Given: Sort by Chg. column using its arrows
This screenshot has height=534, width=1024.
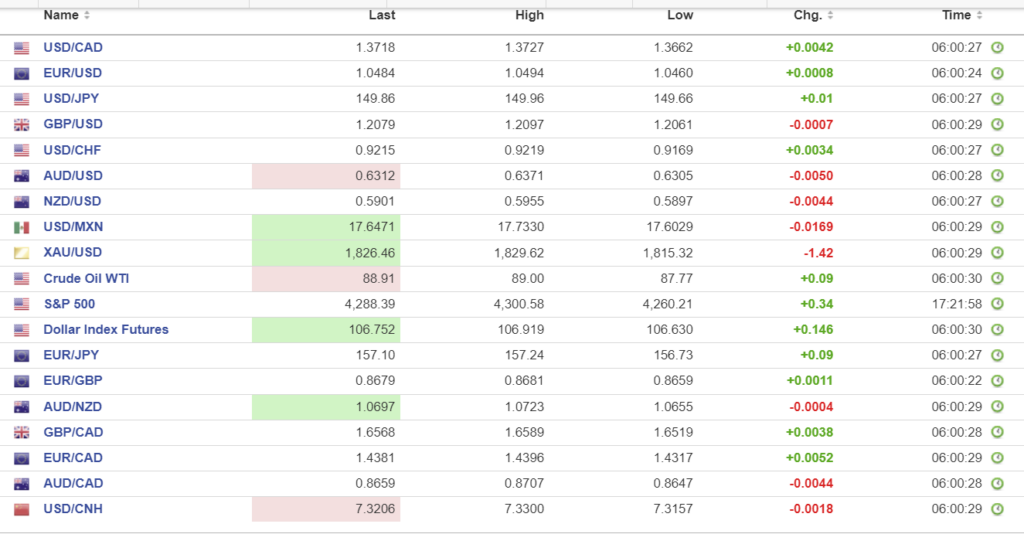Looking at the screenshot, I should 831,16.
